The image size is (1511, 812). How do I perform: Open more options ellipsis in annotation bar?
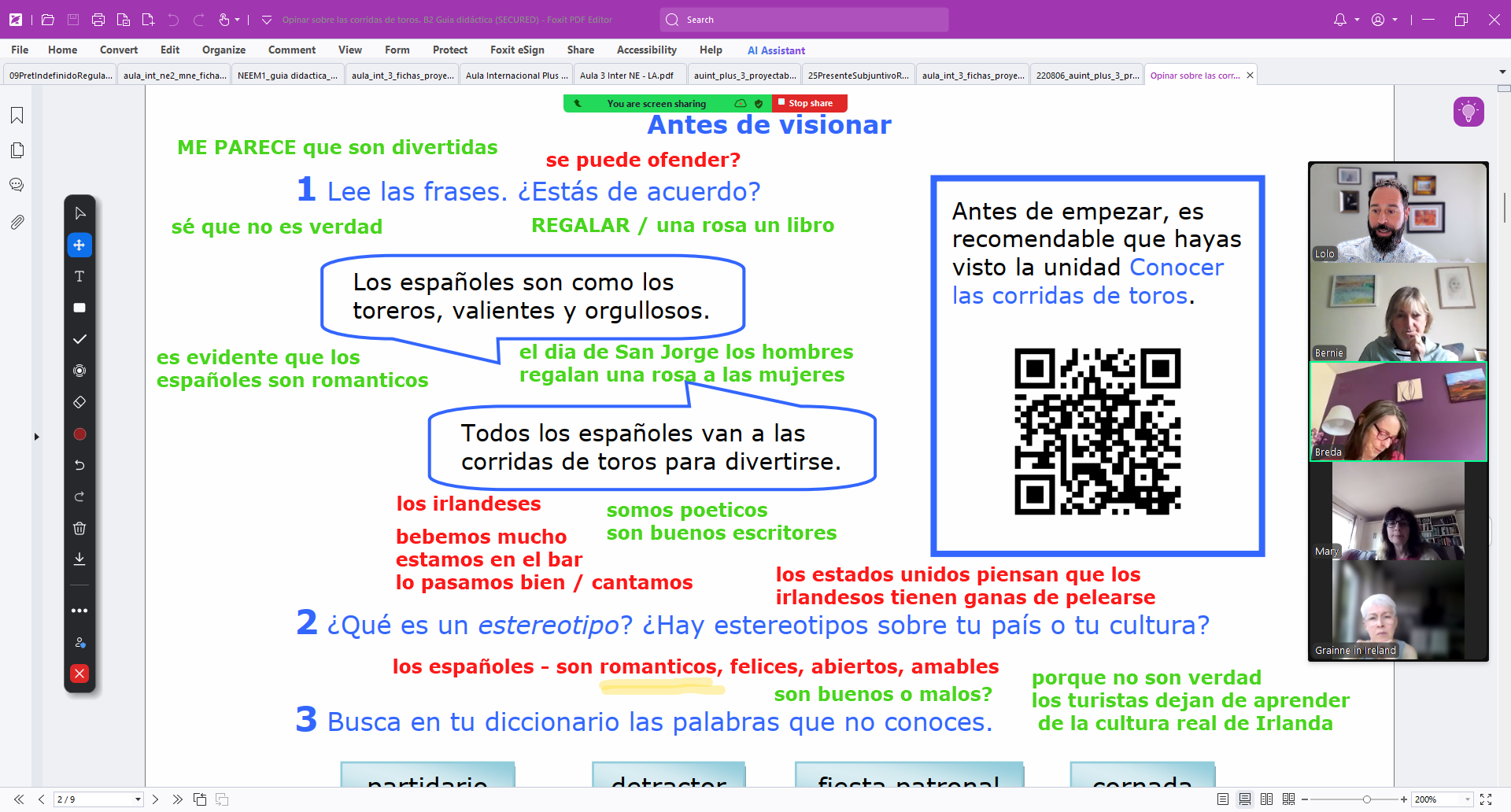point(79,611)
